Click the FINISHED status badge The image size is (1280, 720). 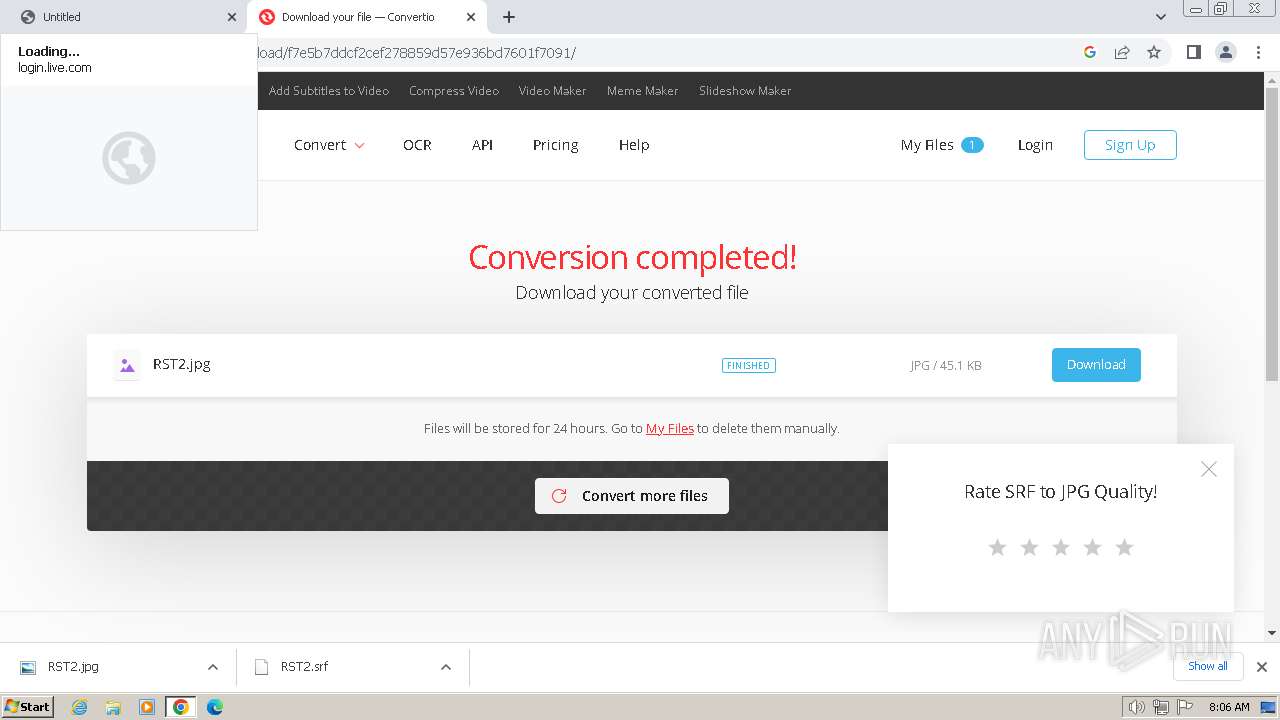(749, 366)
